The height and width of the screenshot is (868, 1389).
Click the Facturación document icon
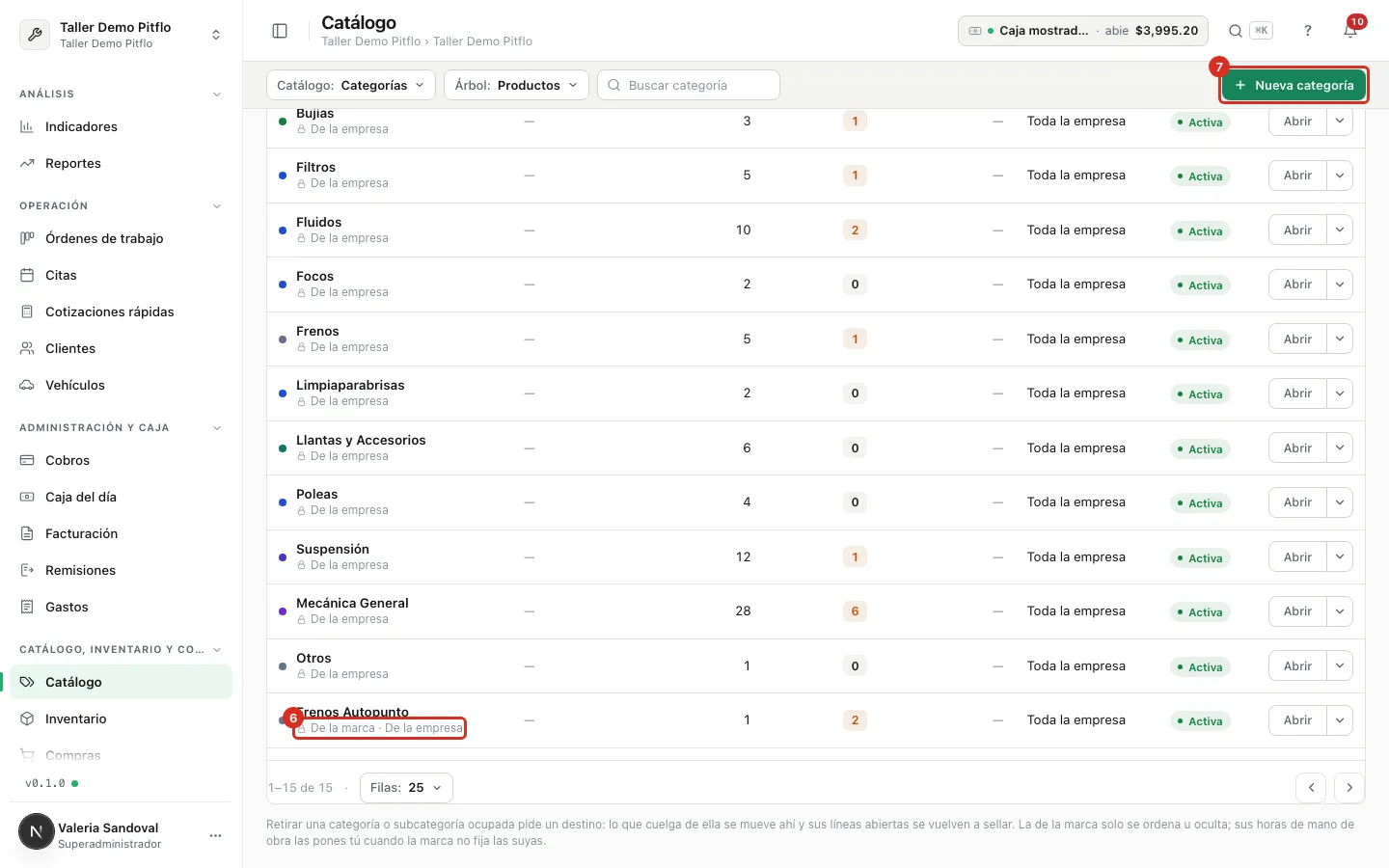coord(27,533)
